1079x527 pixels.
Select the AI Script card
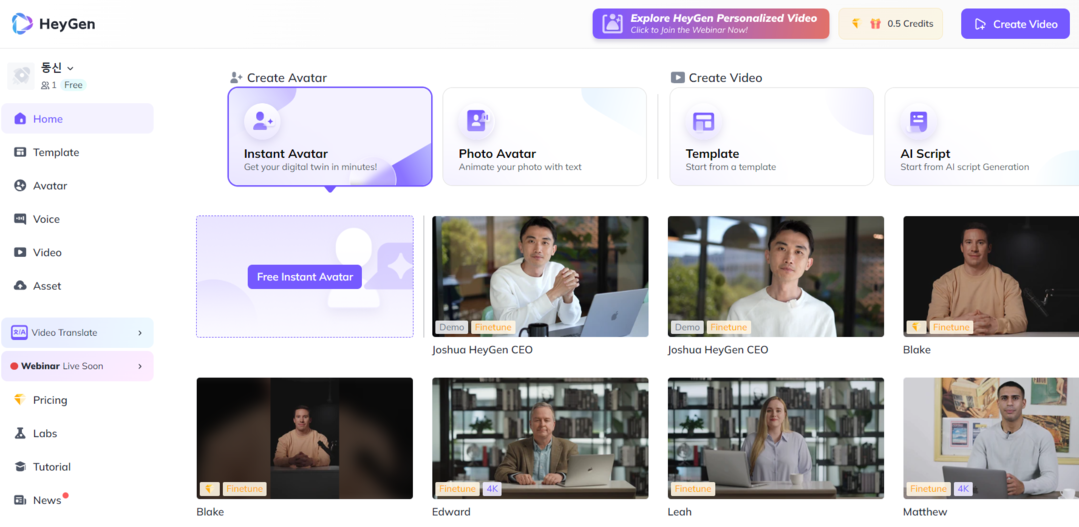pos(981,136)
